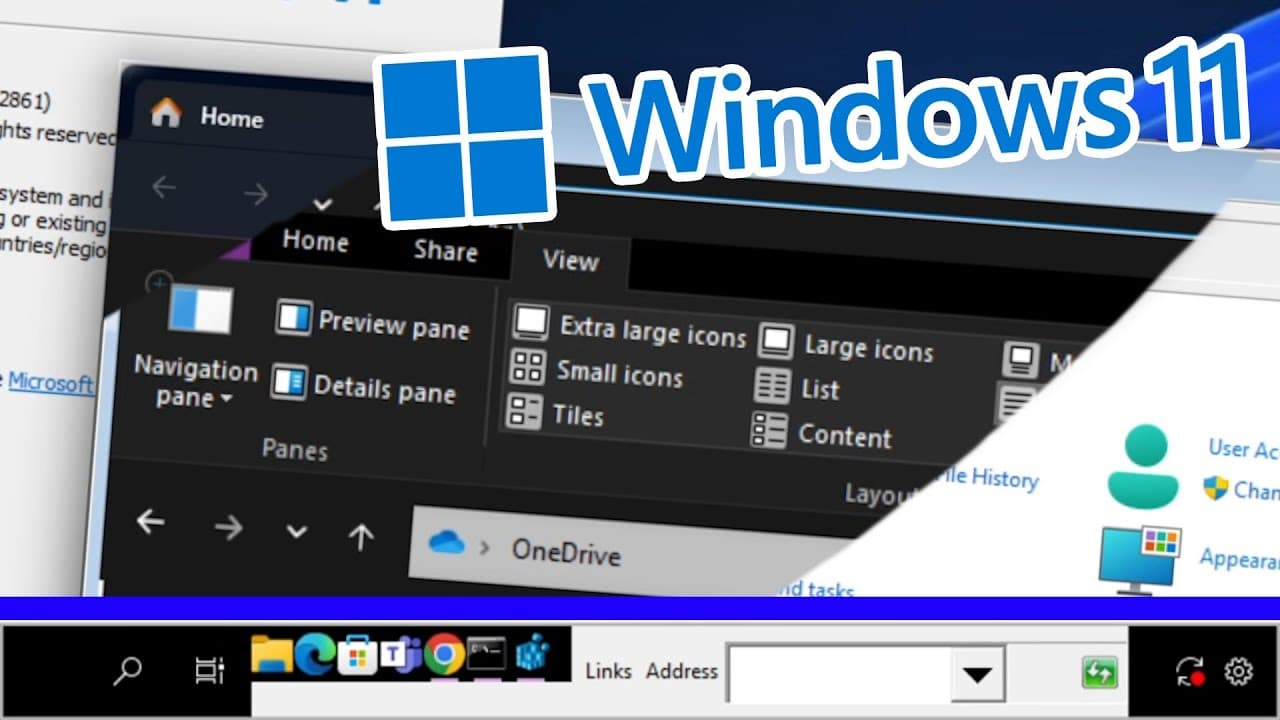
Task: Choose the List layout option
Action: pos(796,388)
